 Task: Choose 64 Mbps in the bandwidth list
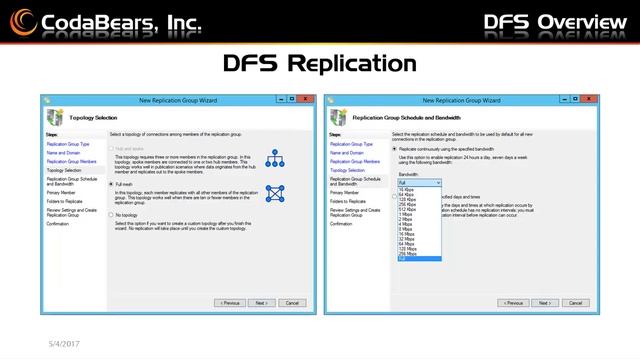click(x=419, y=244)
